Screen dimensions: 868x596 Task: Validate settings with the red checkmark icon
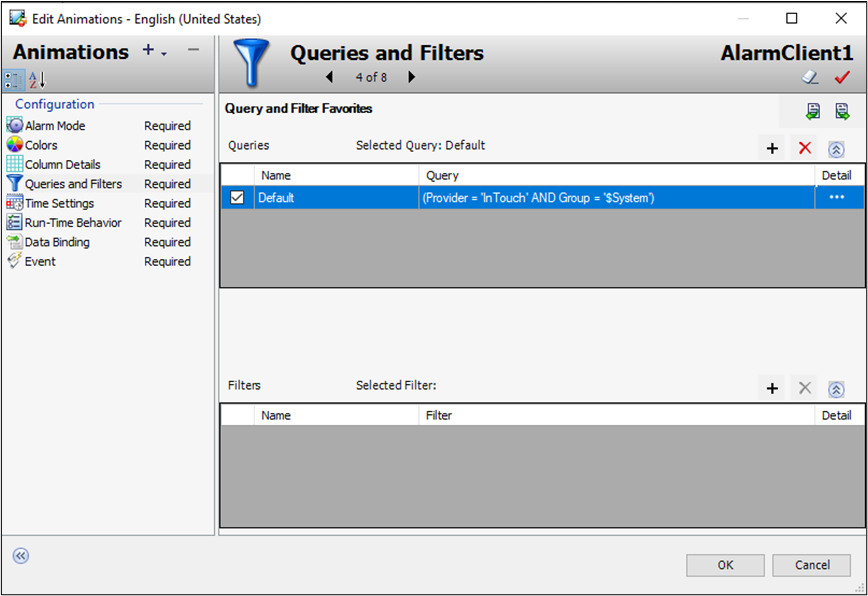(x=841, y=77)
